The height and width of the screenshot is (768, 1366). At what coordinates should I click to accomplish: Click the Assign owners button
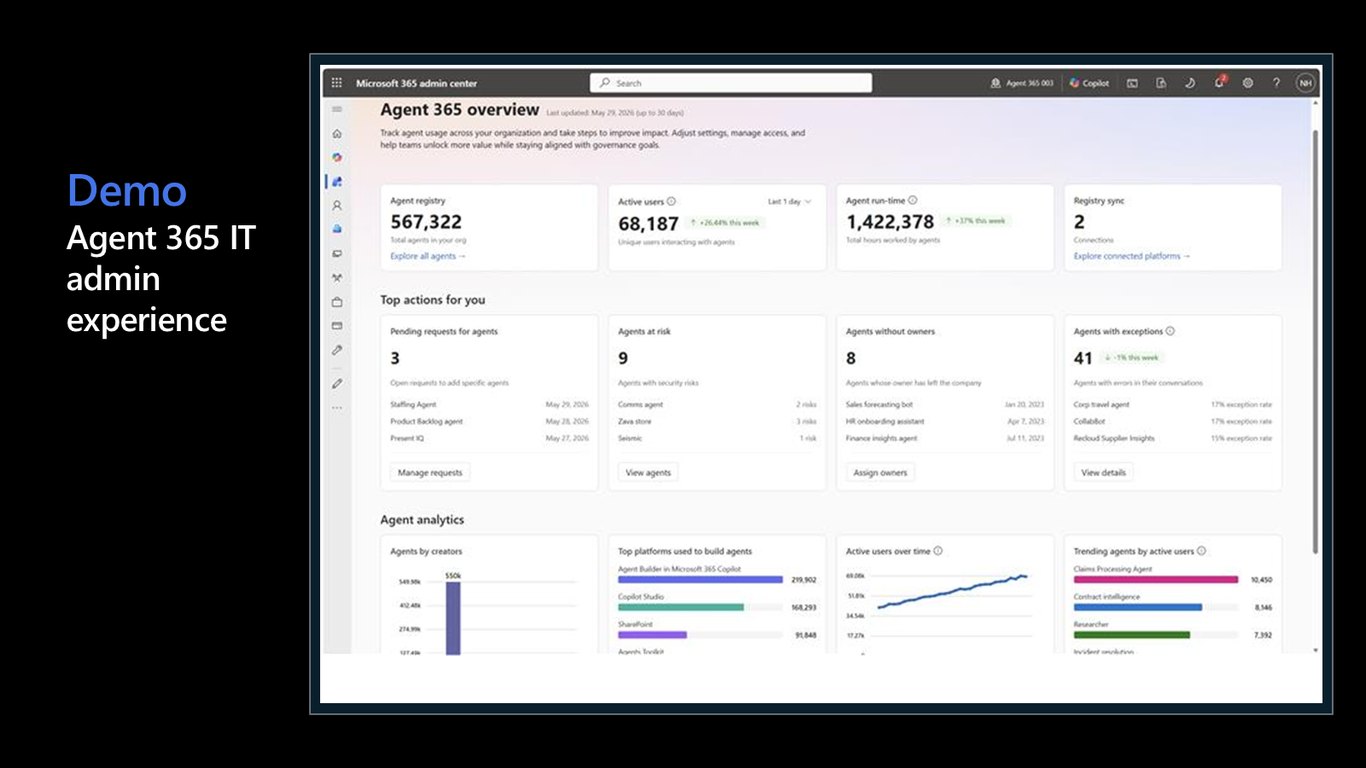pyautogui.click(x=880, y=472)
